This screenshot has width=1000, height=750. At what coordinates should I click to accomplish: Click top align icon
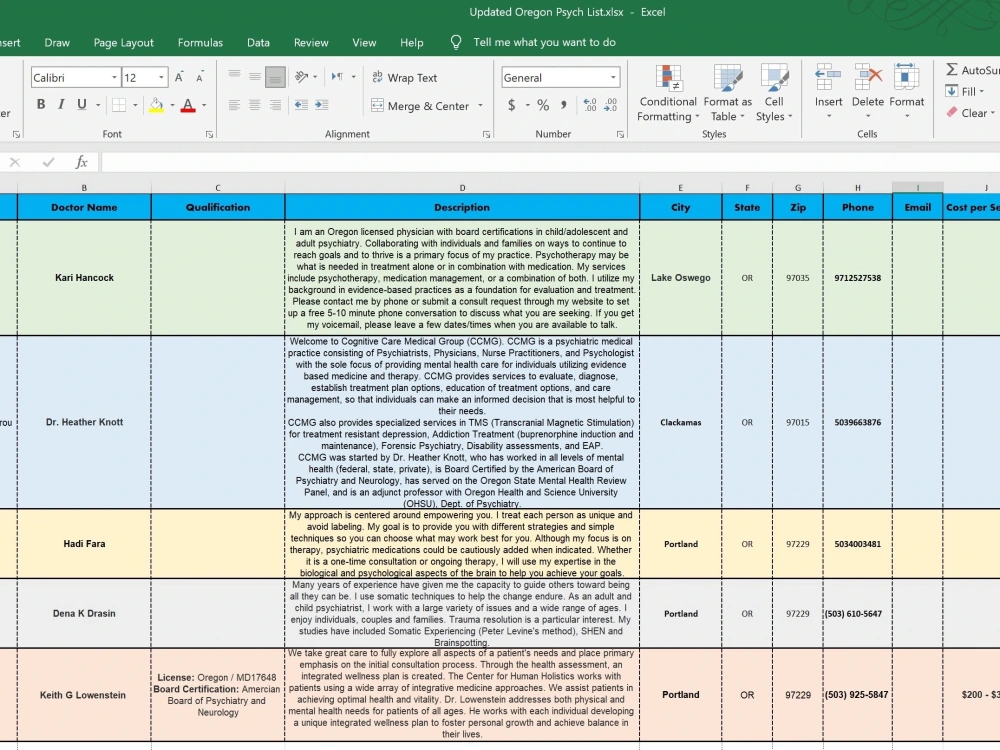234,77
